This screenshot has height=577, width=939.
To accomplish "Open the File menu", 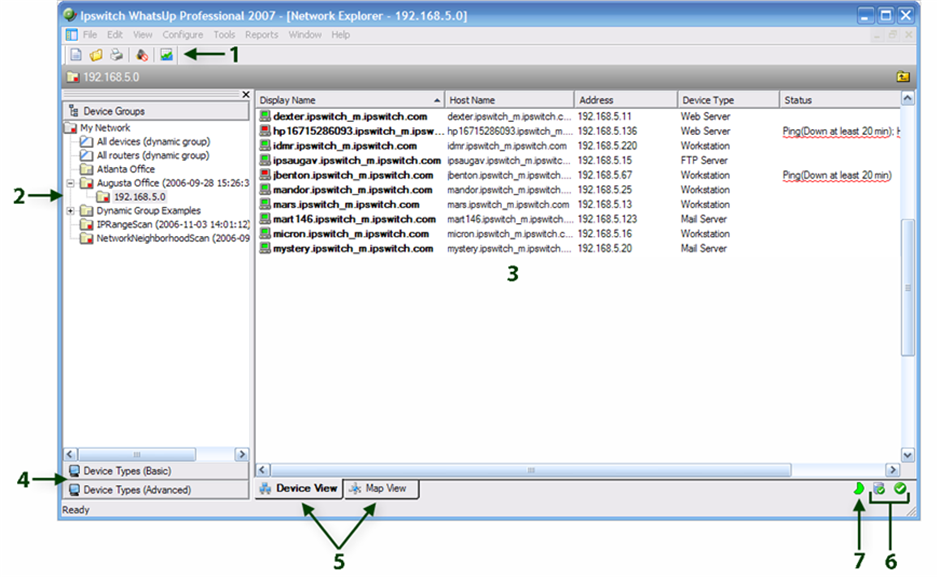I will [x=90, y=35].
